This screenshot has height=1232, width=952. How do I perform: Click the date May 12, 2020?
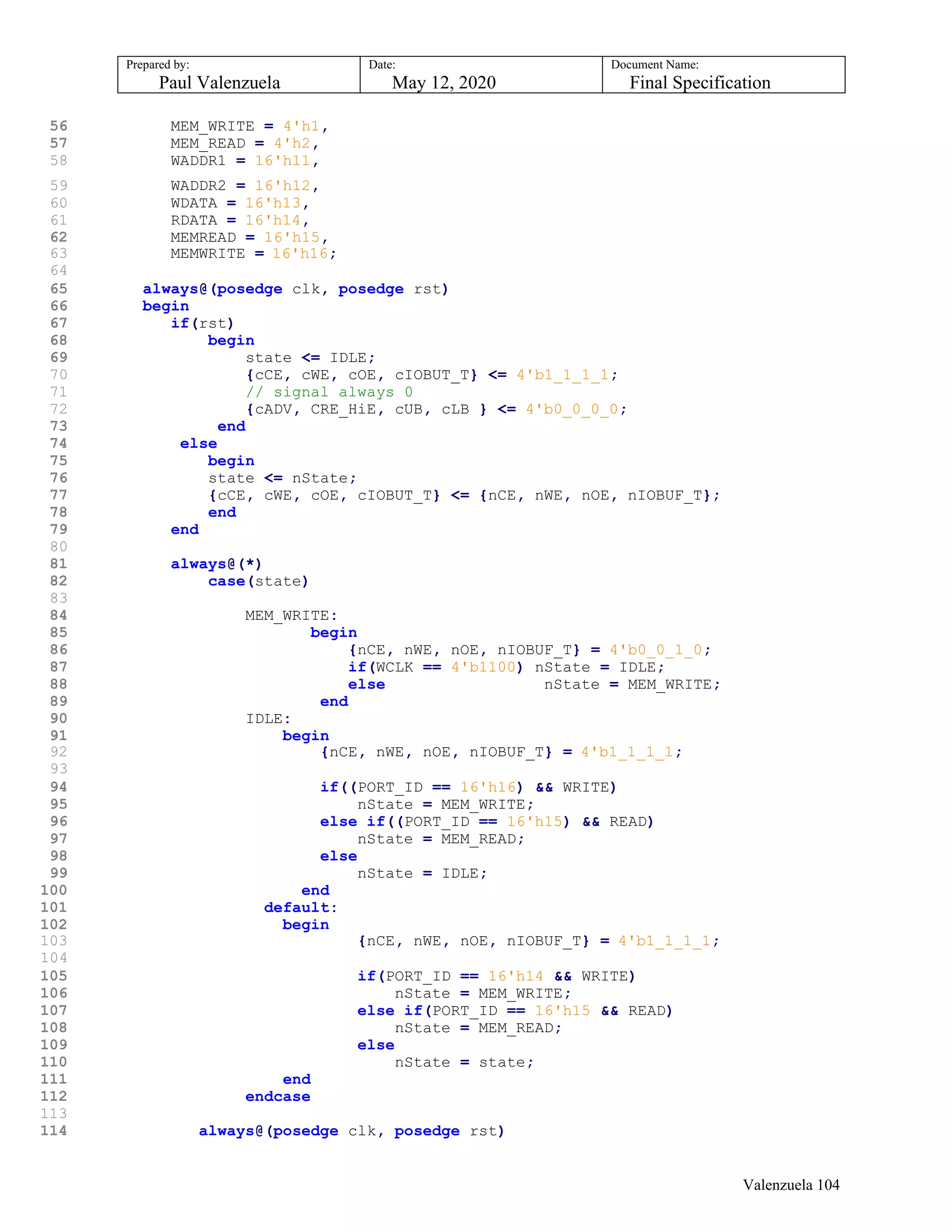tap(444, 83)
